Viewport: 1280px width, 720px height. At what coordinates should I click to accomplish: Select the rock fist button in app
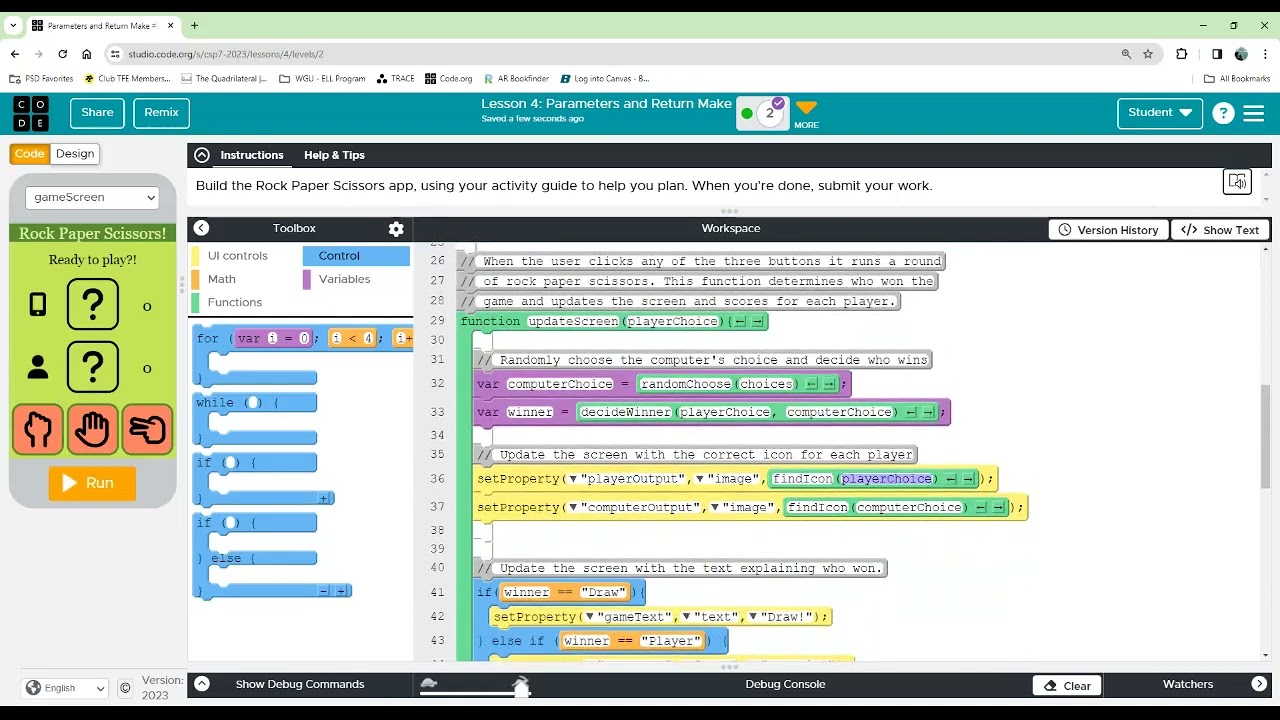coord(38,430)
